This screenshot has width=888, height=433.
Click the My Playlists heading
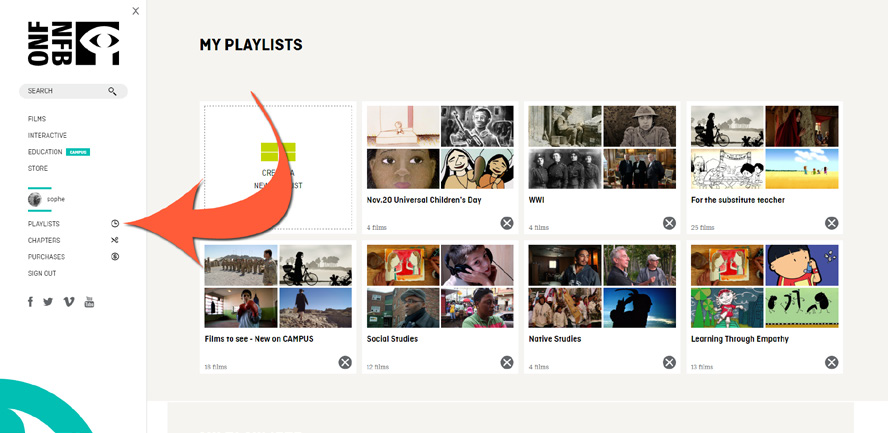coord(251,45)
